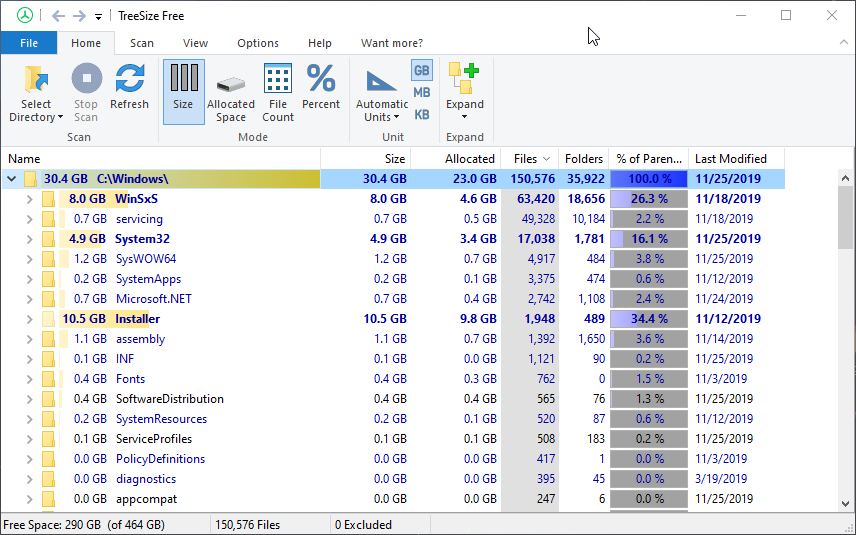Sort by the Size column header
Viewport: 856px width, 535px height.
coord(365,159)
